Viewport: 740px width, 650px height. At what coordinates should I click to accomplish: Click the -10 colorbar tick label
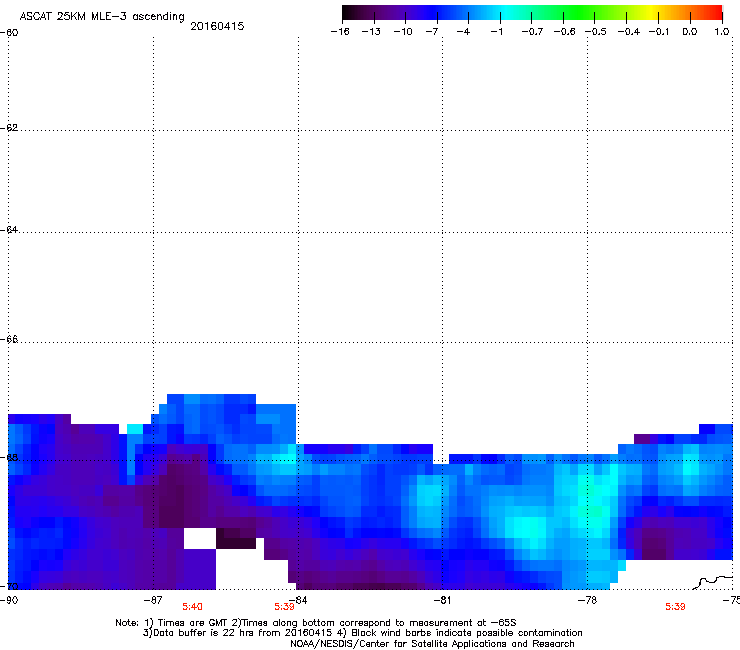click(x=403, y=32)
